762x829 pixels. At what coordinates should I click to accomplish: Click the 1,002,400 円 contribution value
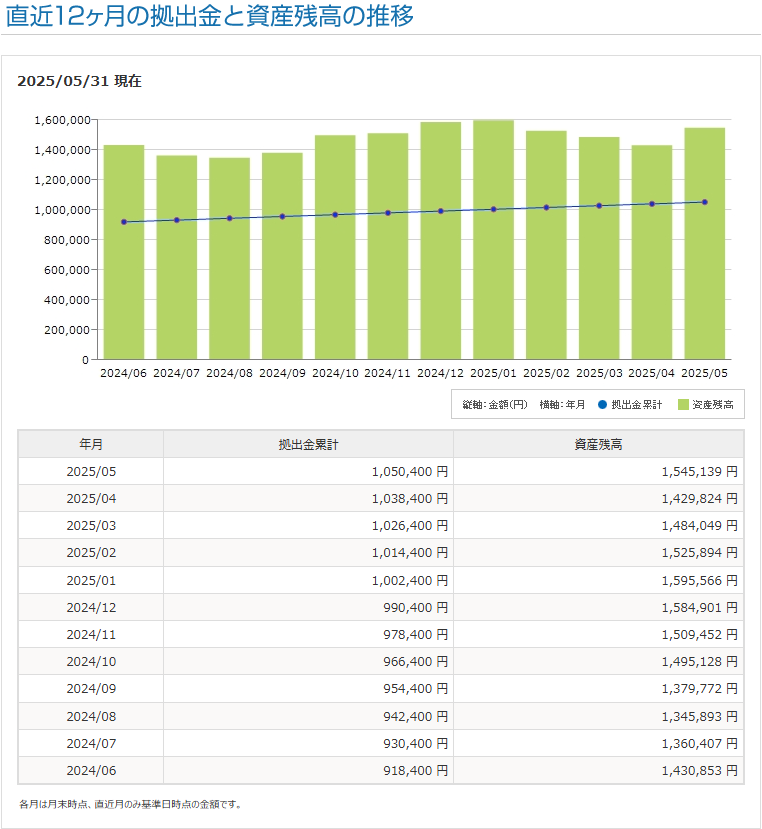tap(410, 581)
